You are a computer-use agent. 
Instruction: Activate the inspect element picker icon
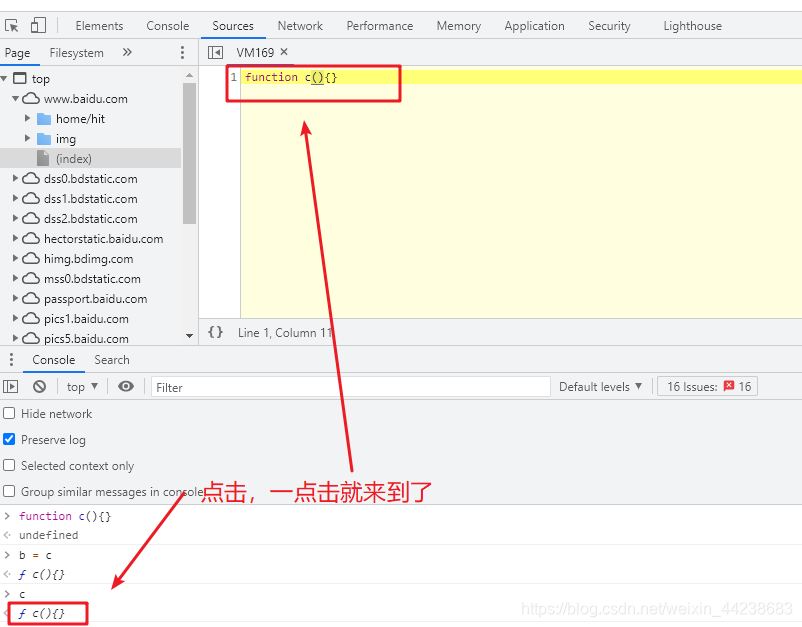11,26
